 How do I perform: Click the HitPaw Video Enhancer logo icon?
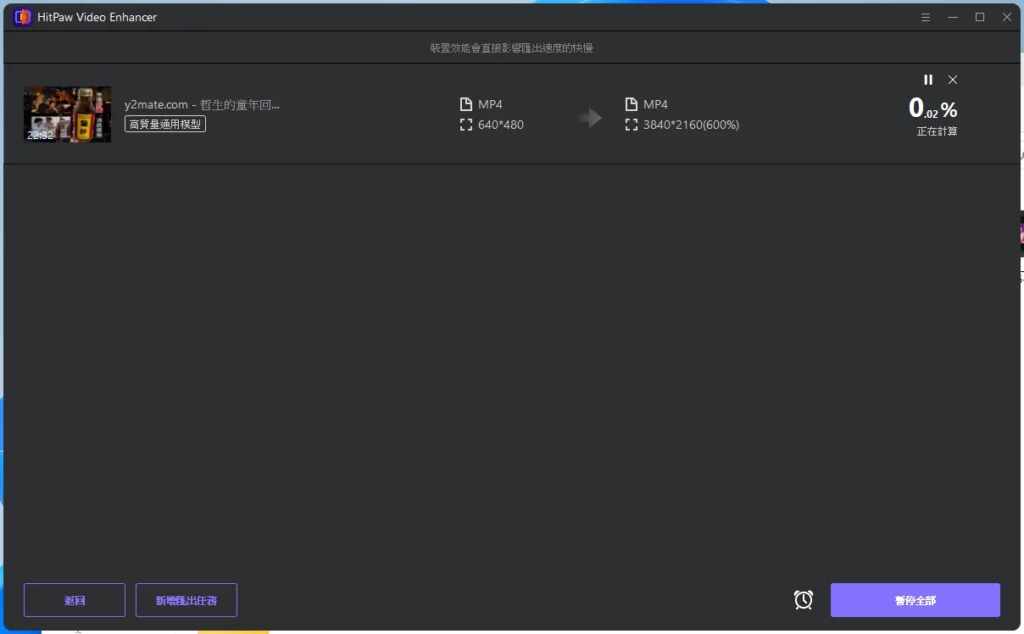pyautogui.click(x=23, y=17)
